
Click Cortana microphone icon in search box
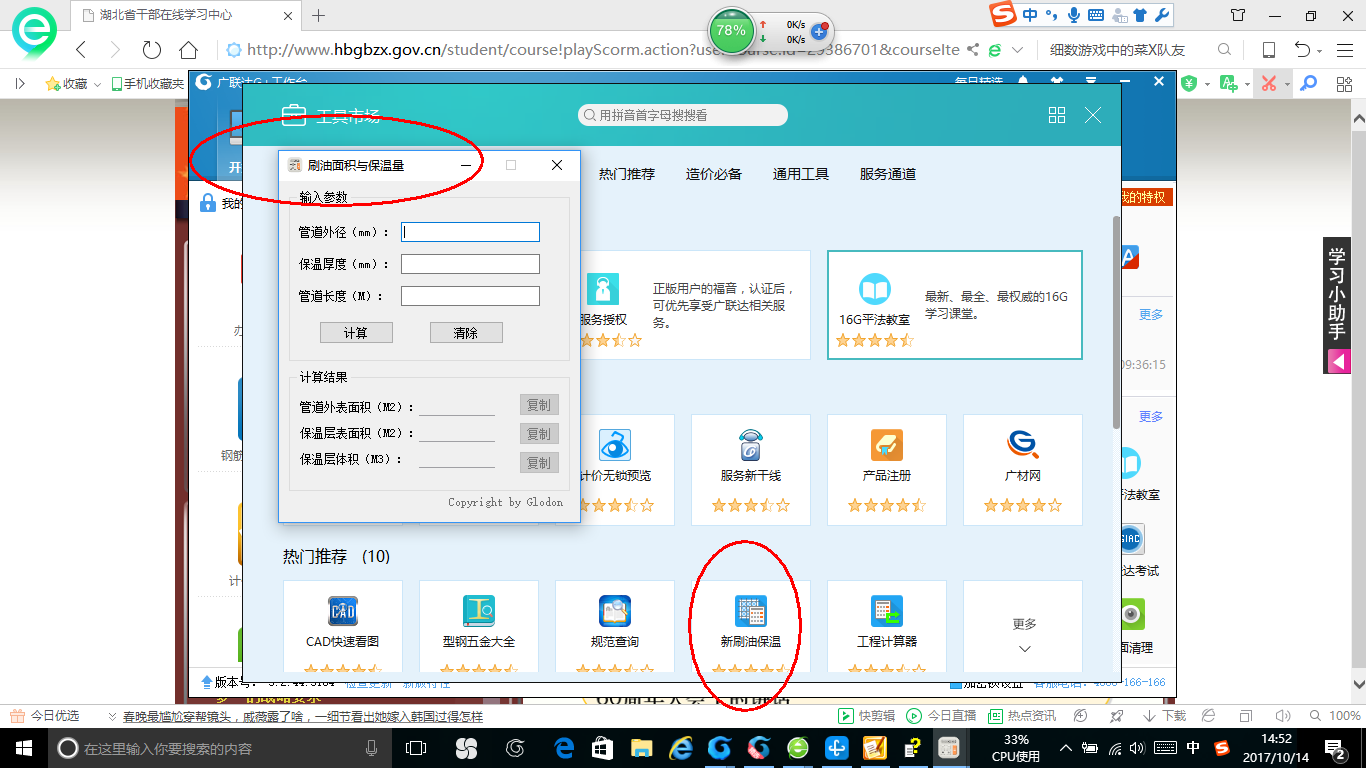coord(372,748)
